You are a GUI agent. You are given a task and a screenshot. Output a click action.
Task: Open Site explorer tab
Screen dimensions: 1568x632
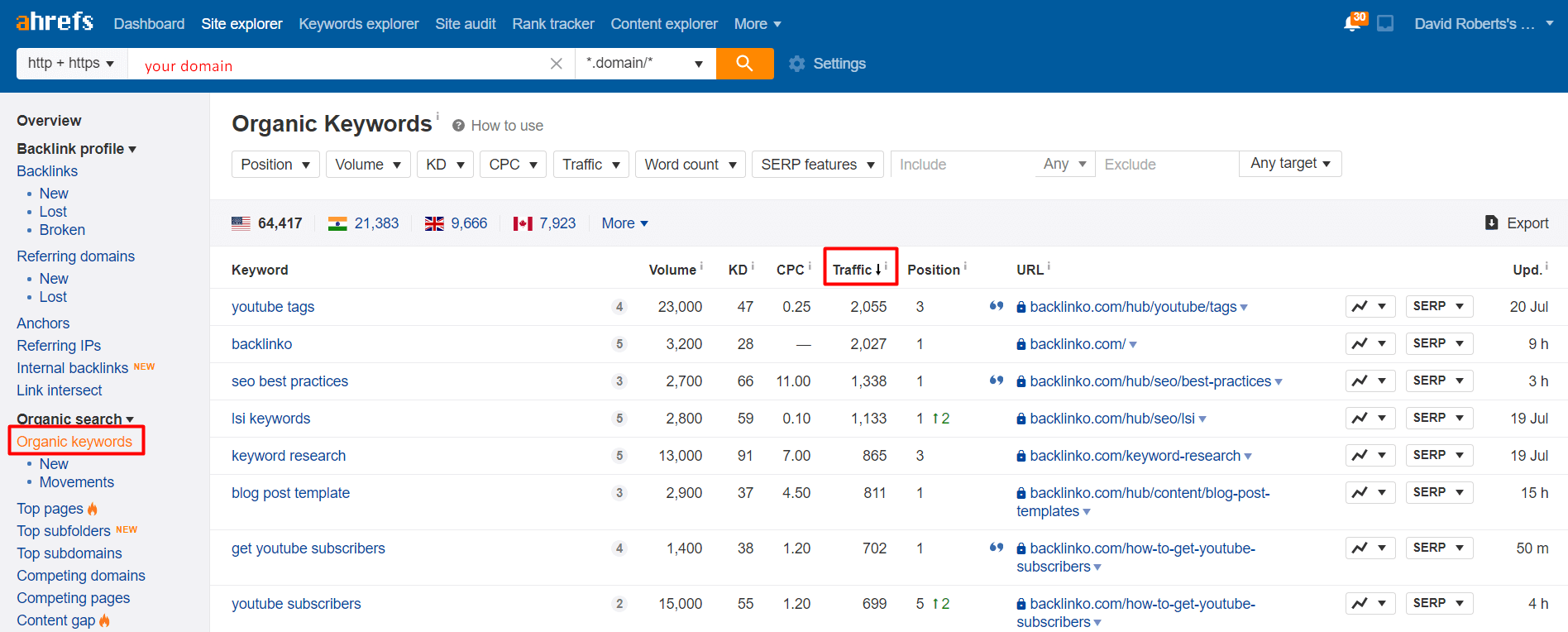(241, 24)
